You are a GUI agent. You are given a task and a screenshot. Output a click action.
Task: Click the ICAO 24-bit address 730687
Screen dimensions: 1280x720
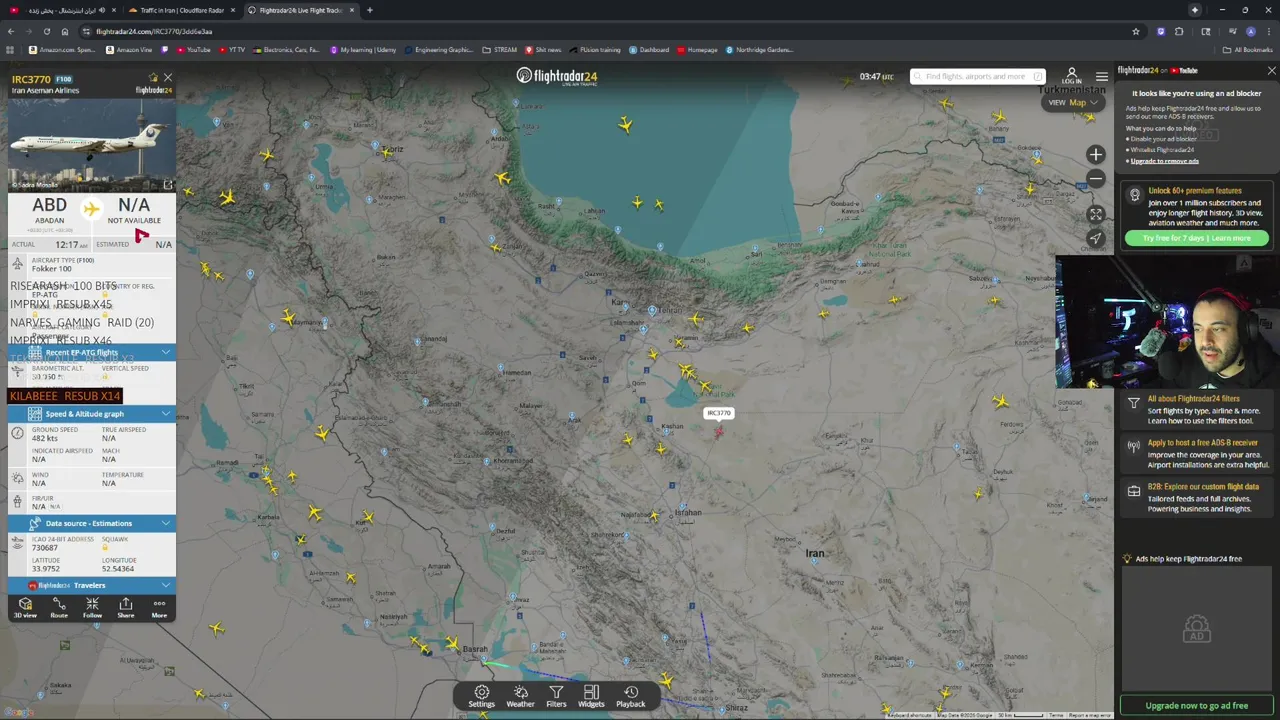[x=44, y=547]
